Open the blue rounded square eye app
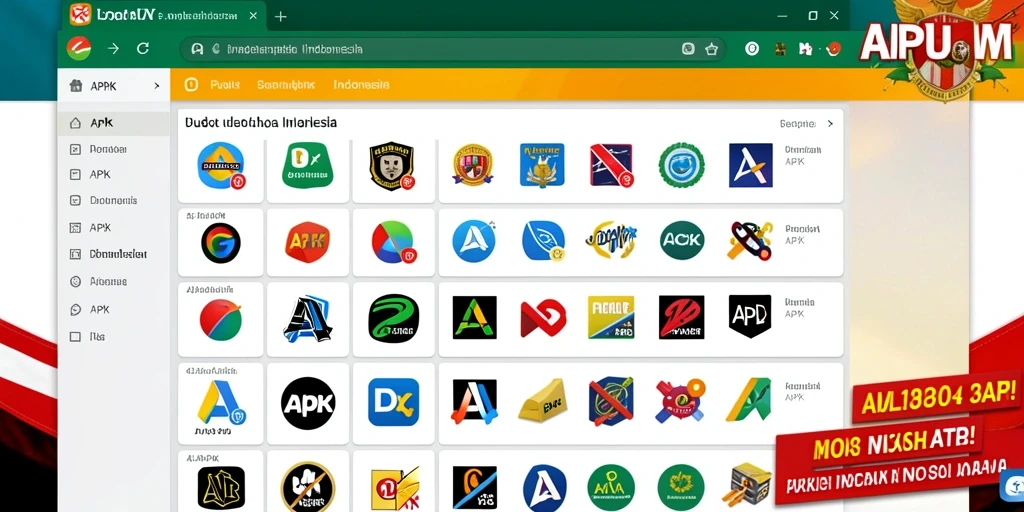Image resolution: width=1024 pixels, height=512 pixels. (x=543, y=241)
